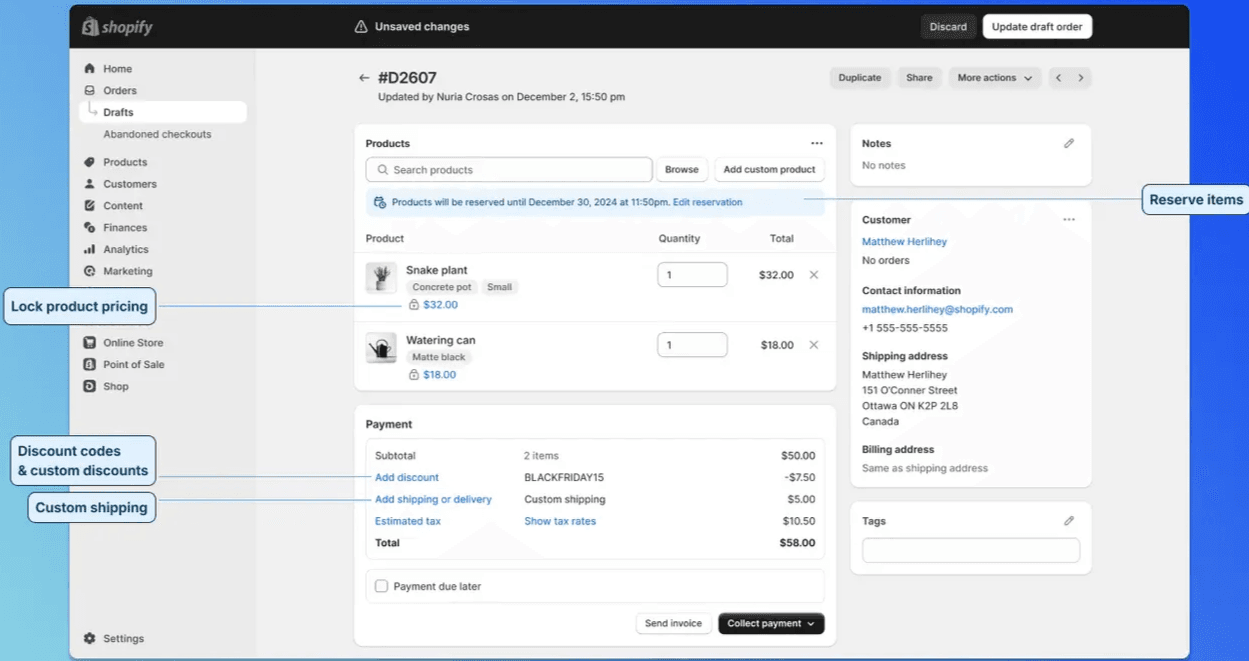Click Add shipping or delivery link
The image size is (1249, 661).
point(433,500)
